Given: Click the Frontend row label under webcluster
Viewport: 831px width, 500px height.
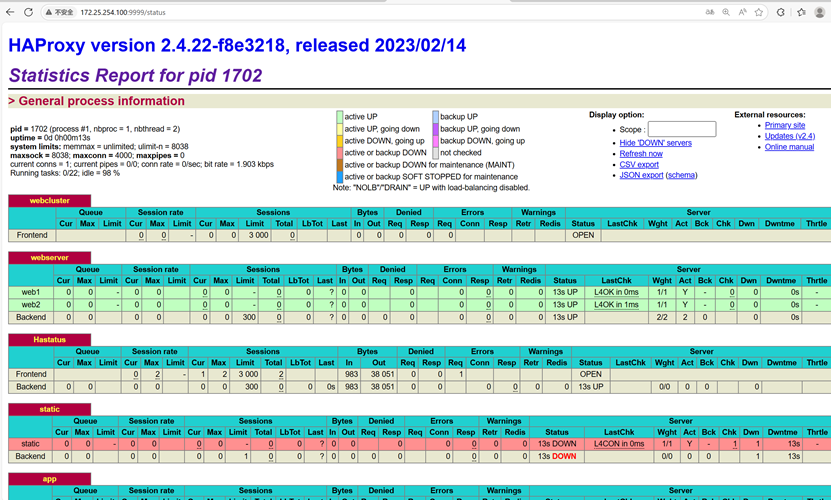Looking at the screenshot, I should (32, 235).
